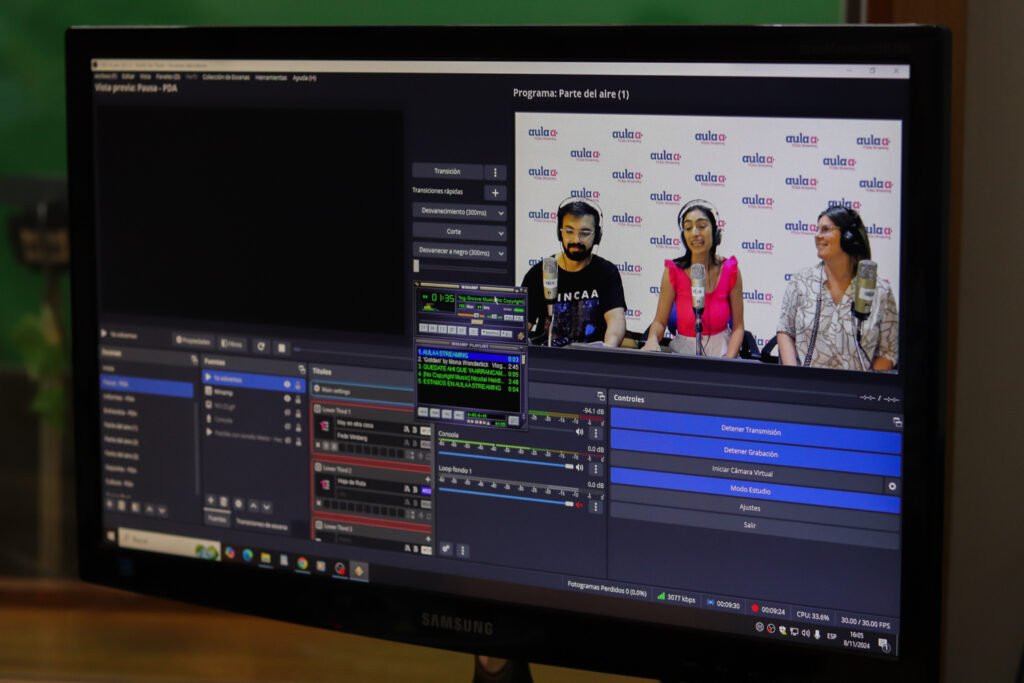Screen dimensions: 1024x683
Task: Move source up with arrow icon
Action: [253, 505]
